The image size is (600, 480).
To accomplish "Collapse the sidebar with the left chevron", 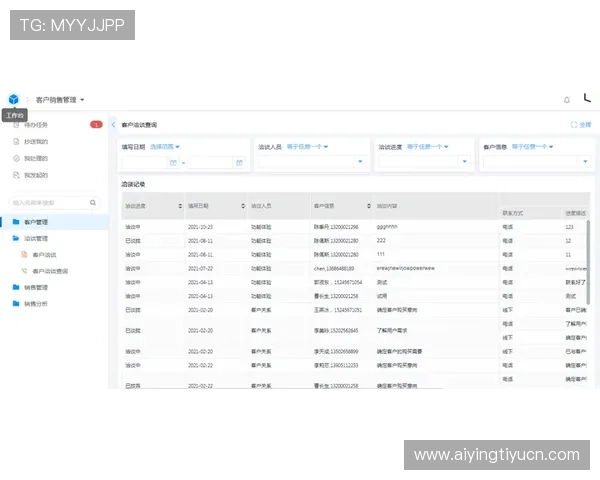I will (x=113, y=125).
